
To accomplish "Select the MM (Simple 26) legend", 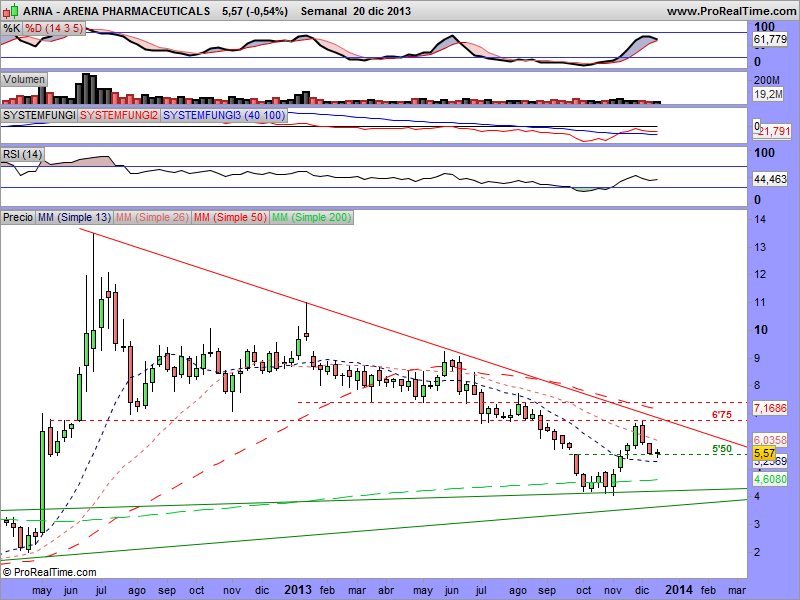I will pos(152,217).
